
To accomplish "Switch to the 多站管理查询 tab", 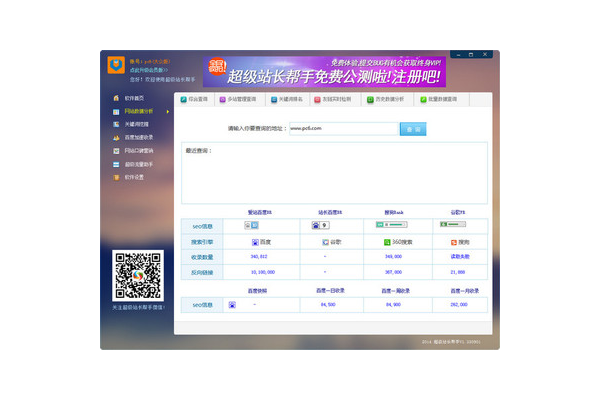I will point(238,99).
